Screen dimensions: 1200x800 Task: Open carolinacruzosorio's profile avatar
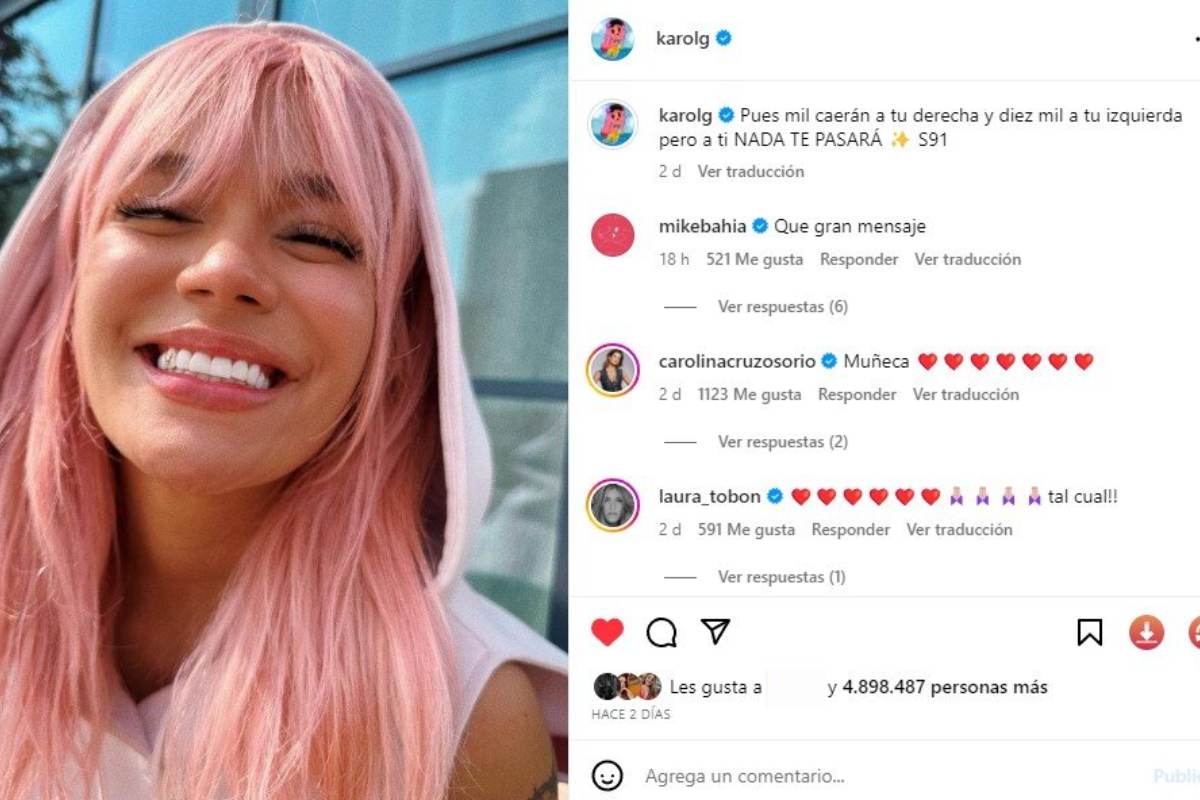pos(612,370)
